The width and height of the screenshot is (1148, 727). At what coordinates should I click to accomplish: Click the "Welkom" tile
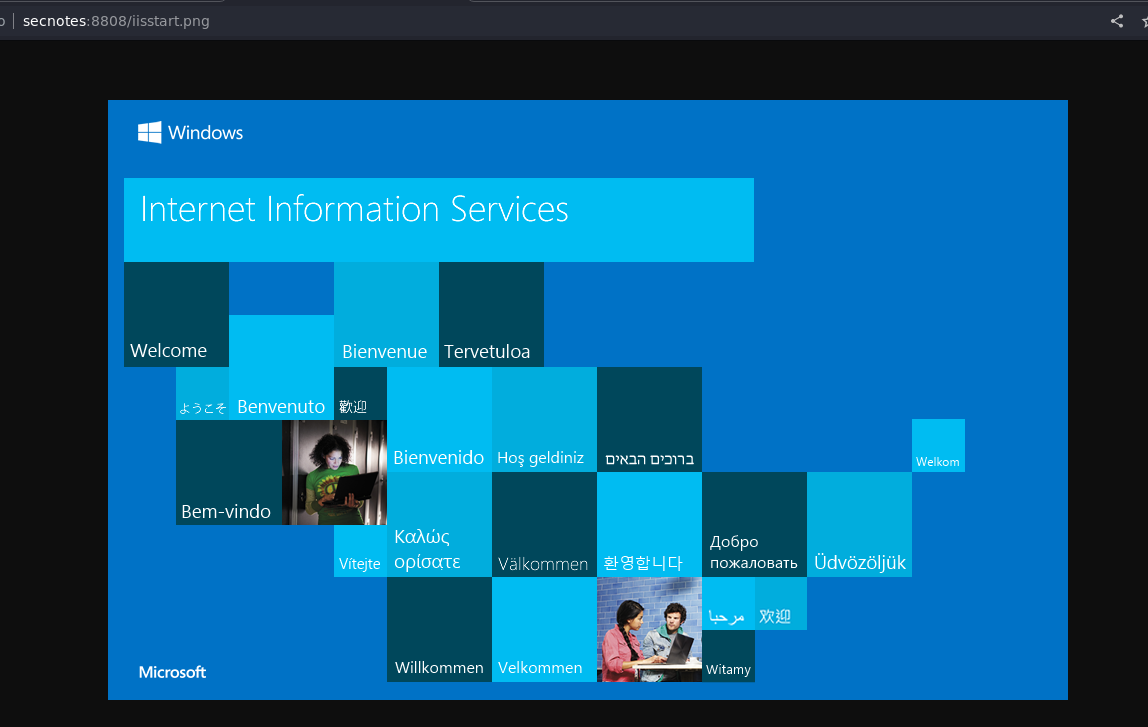click(x=938, y=445)
